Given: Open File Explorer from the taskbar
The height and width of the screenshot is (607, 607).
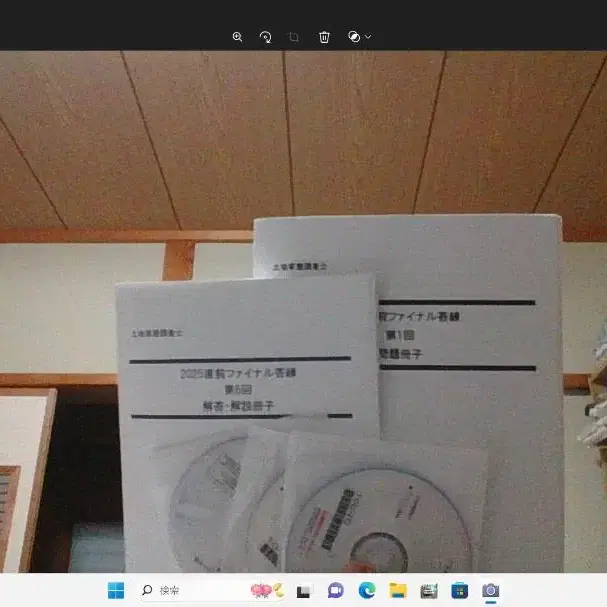Looking at the screenshot, I should (x=398, y=590).
